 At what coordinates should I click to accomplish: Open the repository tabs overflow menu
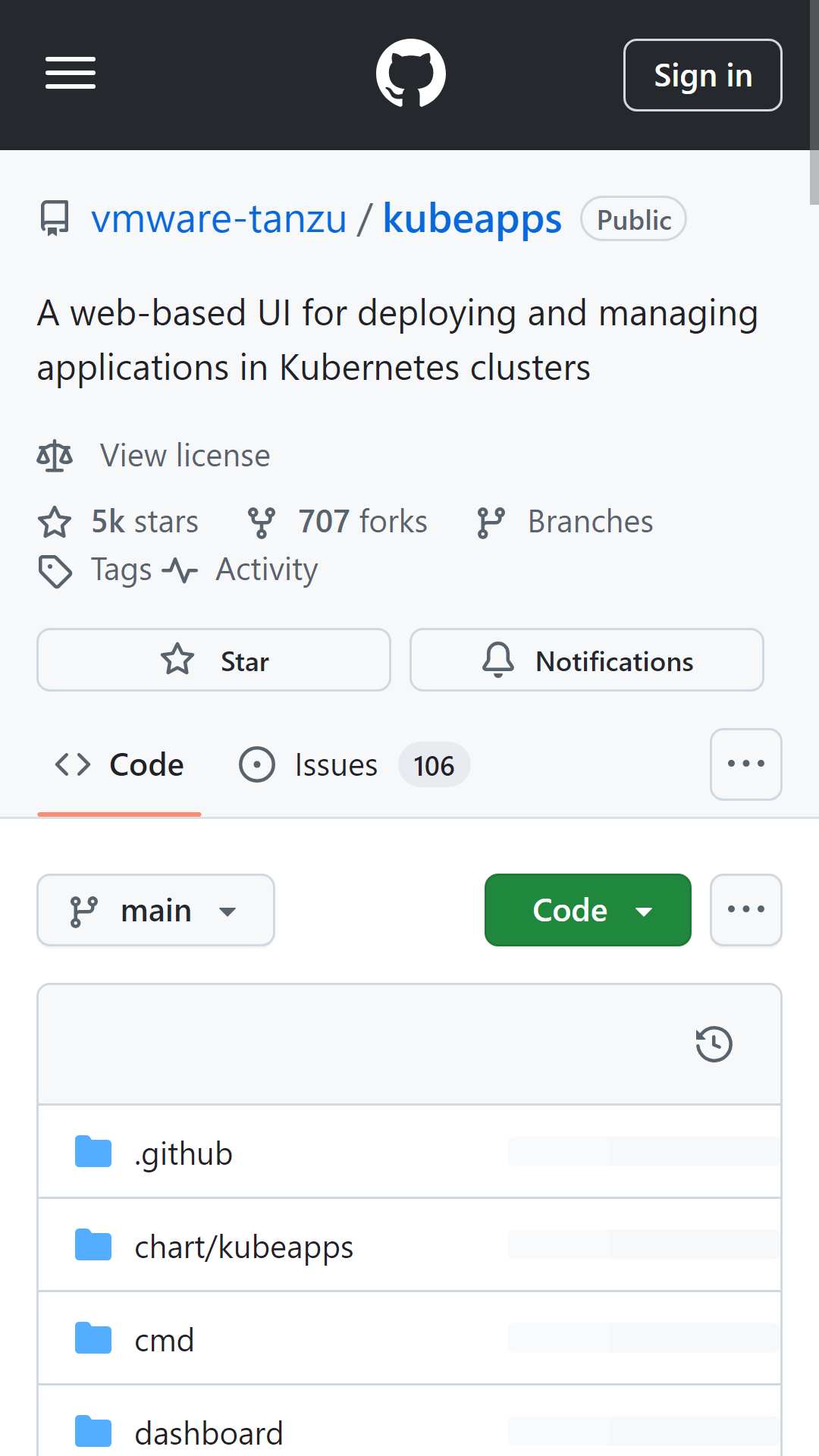746,764
